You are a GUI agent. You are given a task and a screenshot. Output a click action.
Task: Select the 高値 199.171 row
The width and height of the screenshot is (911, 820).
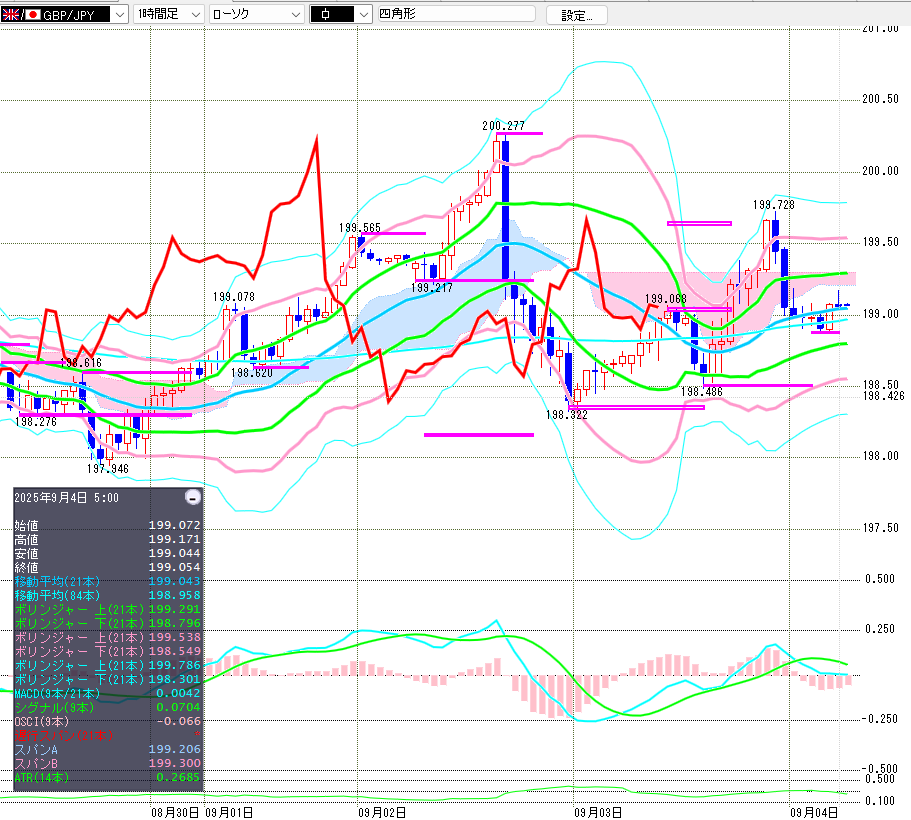click(107, 539)
